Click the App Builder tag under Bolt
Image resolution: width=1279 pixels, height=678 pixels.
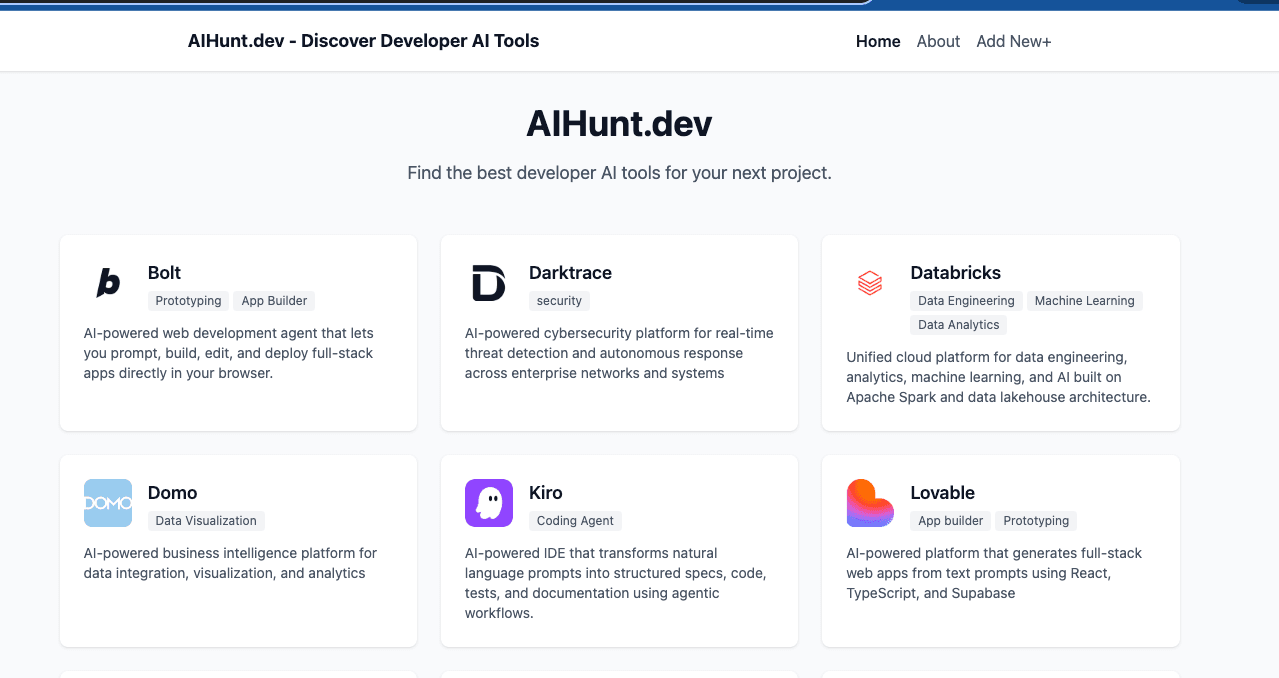click(274, 300)
